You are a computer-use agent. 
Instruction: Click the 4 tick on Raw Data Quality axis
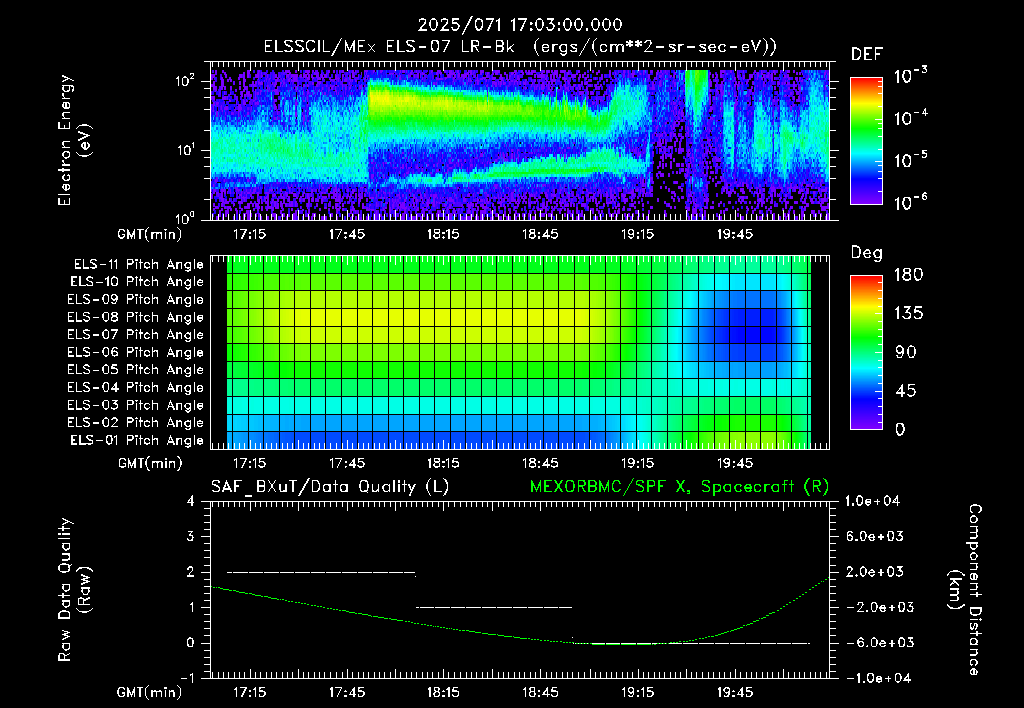(190, 501)
